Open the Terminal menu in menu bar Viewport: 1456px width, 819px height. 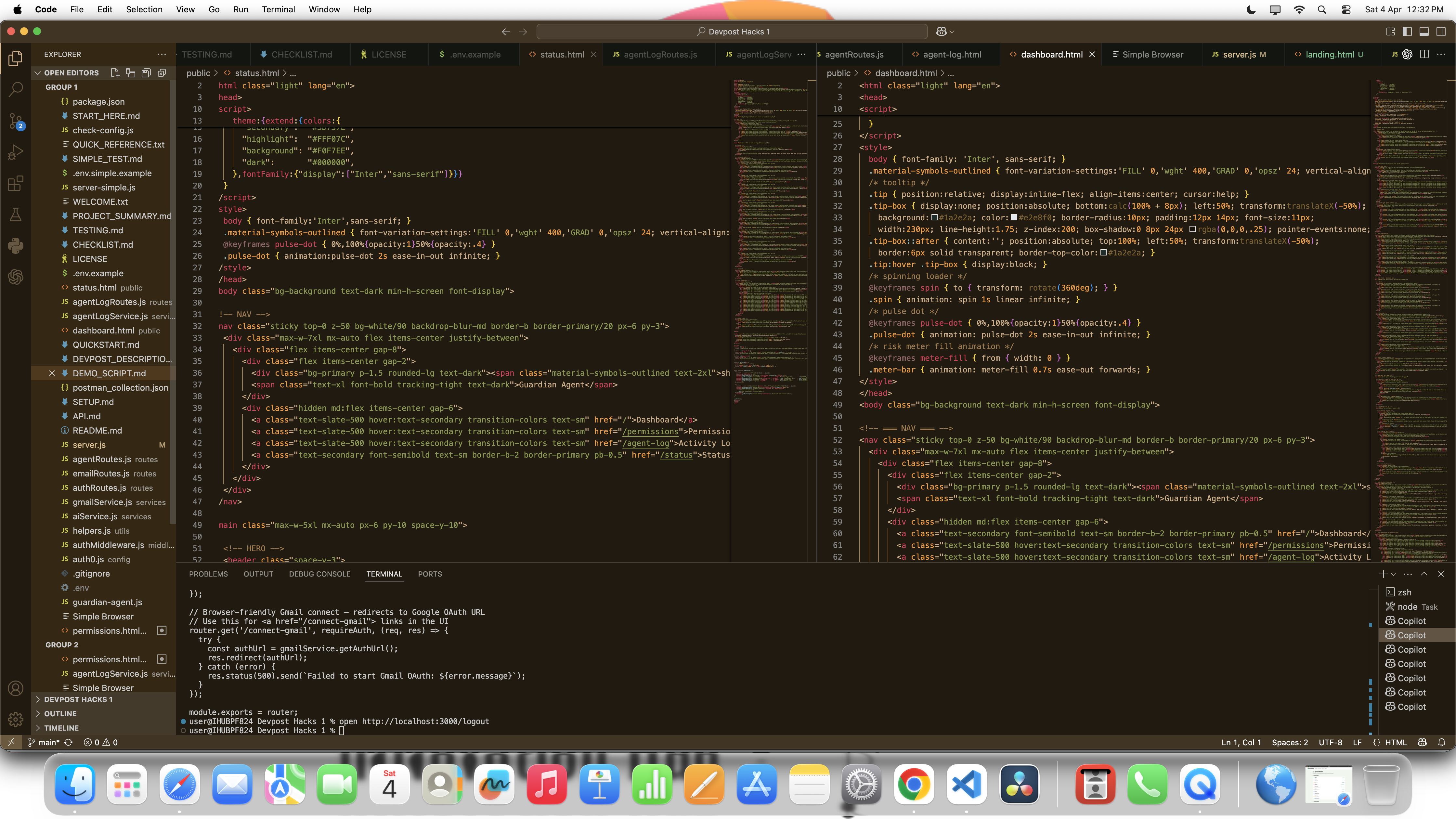pyautogui.click(x=278, y=9)
